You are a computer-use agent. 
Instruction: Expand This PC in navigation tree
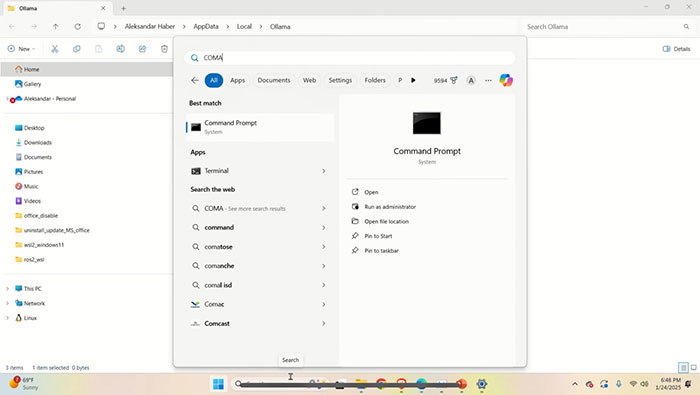coord(7,289)
